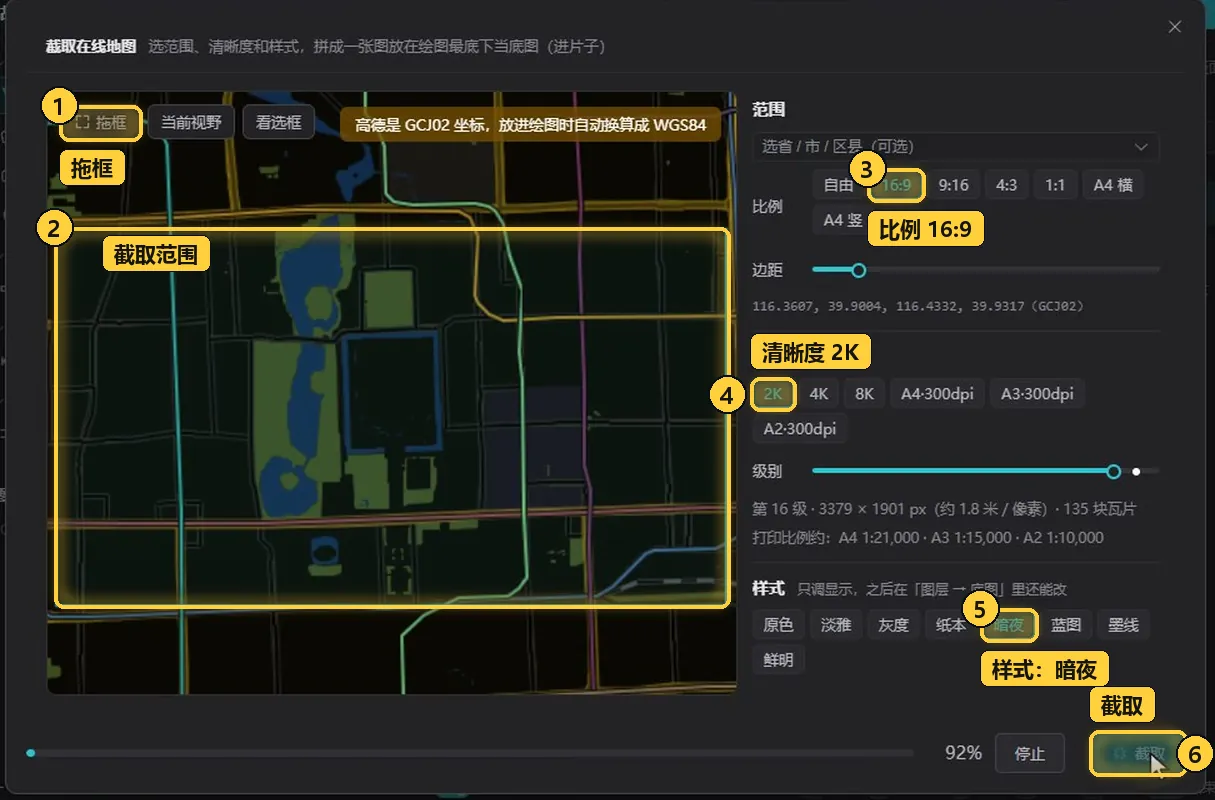Select the 拖框 drag-box tool
1215x800 pixels.
(100, 123)
